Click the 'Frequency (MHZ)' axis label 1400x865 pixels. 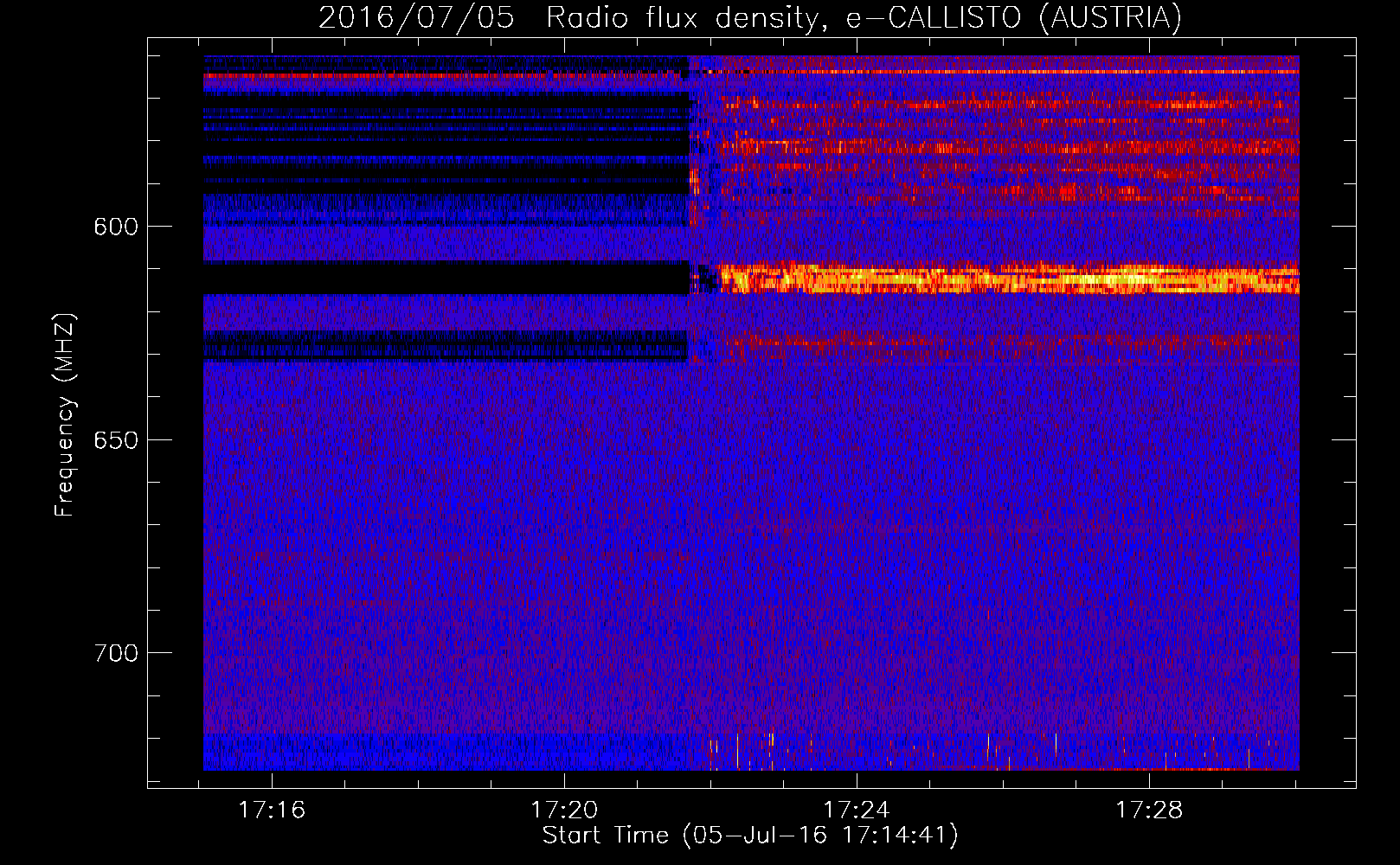click(65, 414)
